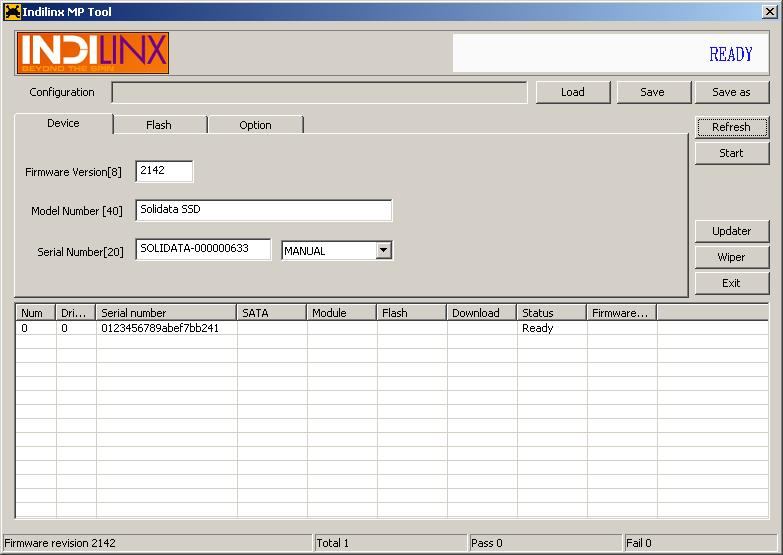Click the Save as button
This screenshot has height=555, width=783.
[x=732, y=92]
